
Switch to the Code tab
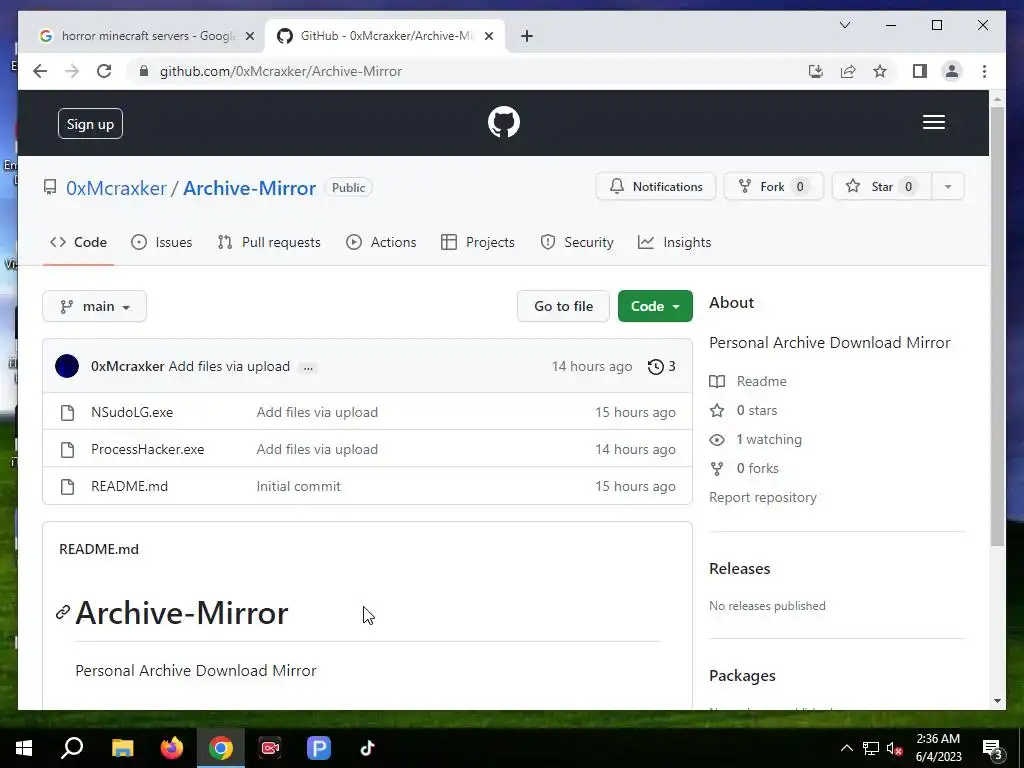(x=78, y=242)
